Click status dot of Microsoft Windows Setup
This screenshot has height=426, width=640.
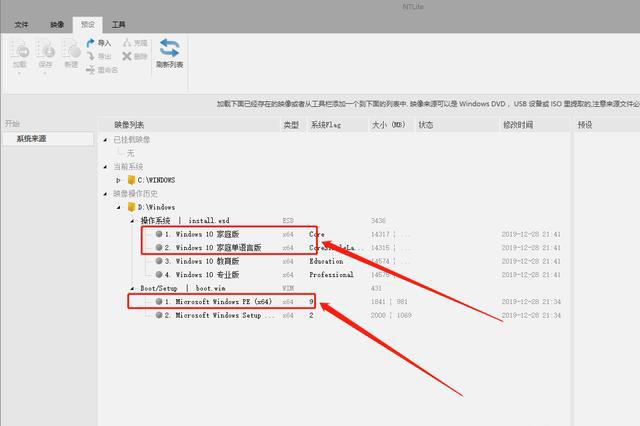point(159,315)
